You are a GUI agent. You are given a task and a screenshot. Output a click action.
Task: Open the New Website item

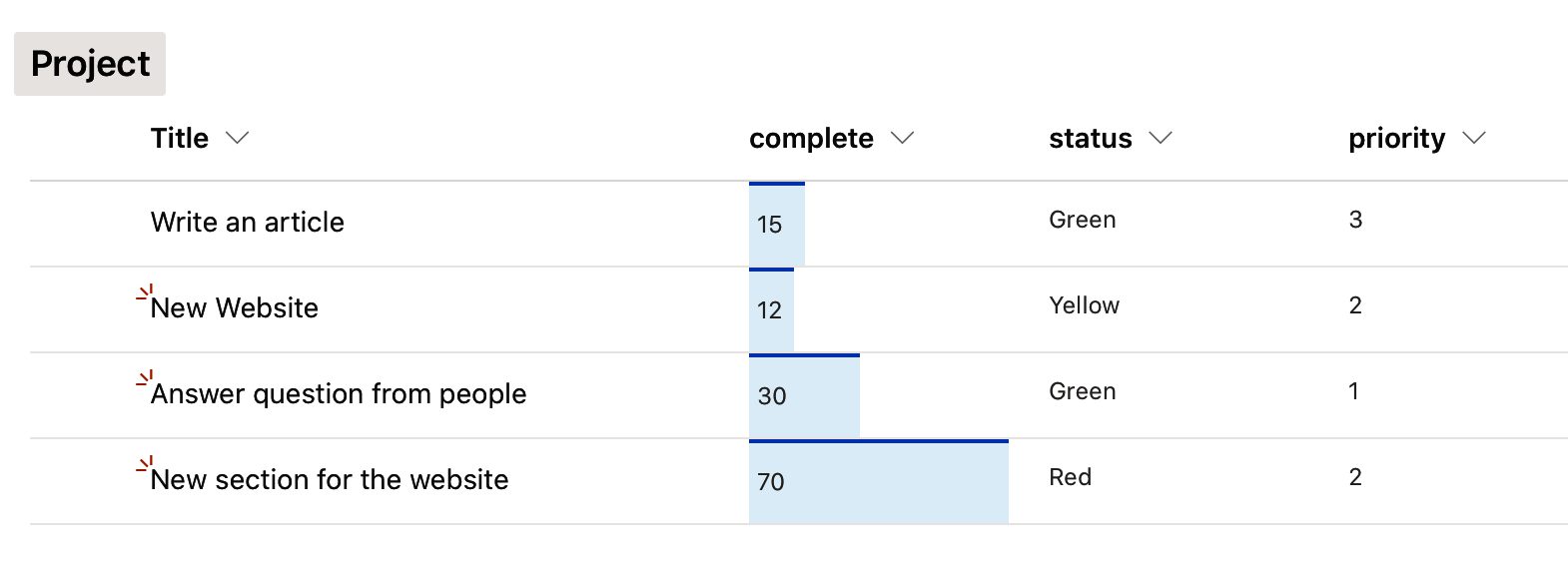235,307
